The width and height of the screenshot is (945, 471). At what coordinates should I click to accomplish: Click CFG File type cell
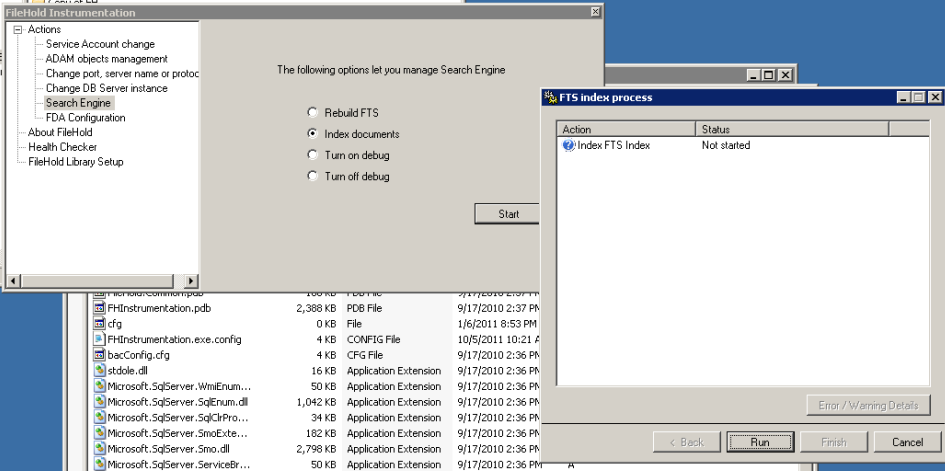[x=367, y=355]
